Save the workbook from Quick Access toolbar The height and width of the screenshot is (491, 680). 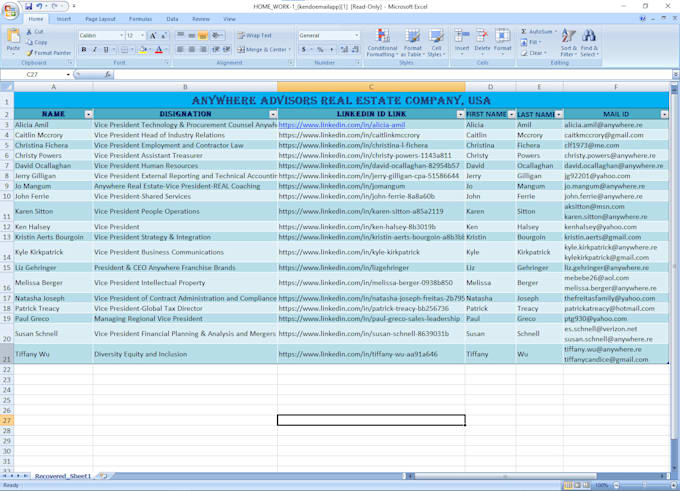pos(29,7)
